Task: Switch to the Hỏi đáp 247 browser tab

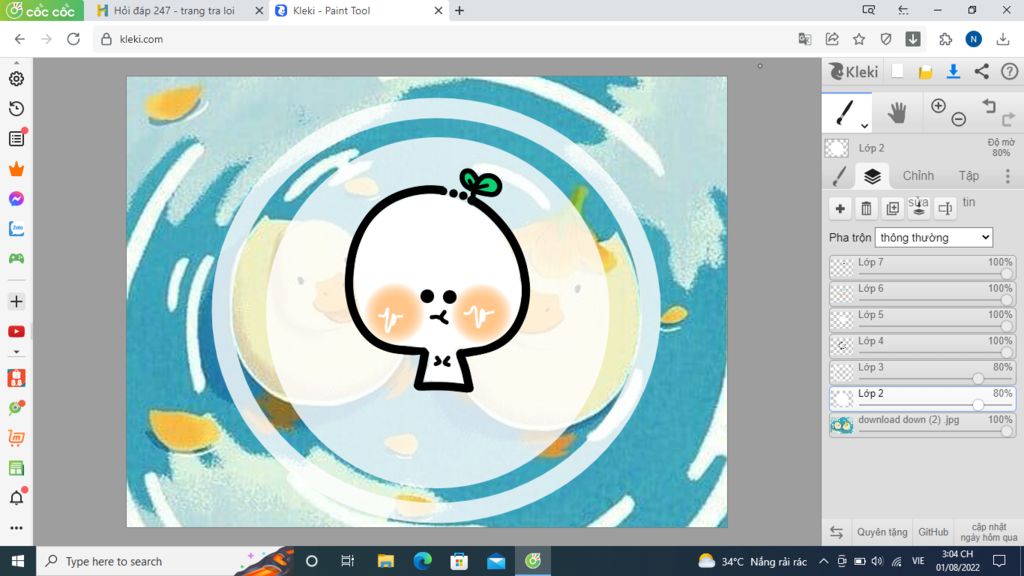Action: 176,10
